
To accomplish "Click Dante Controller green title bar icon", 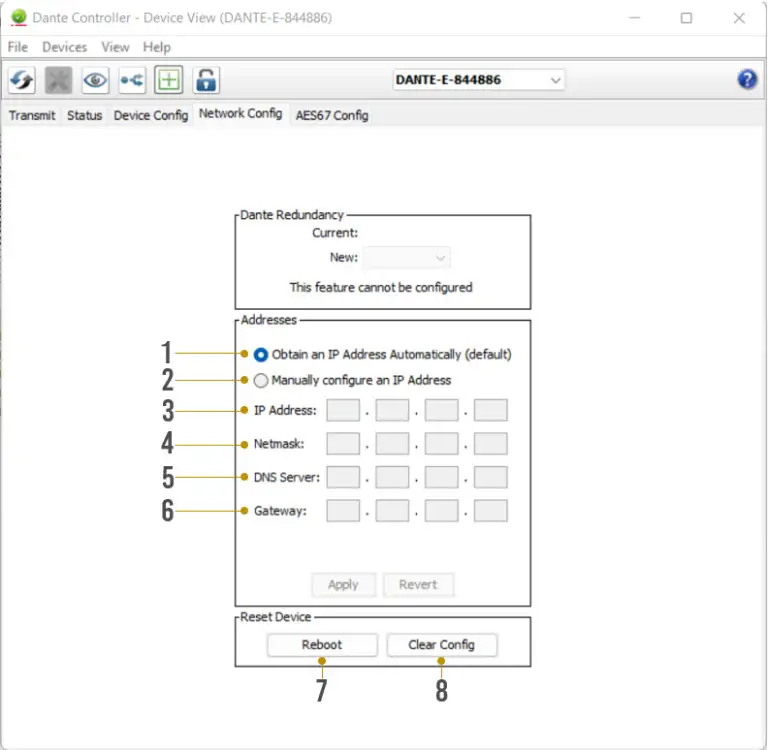I will [19, 17].
